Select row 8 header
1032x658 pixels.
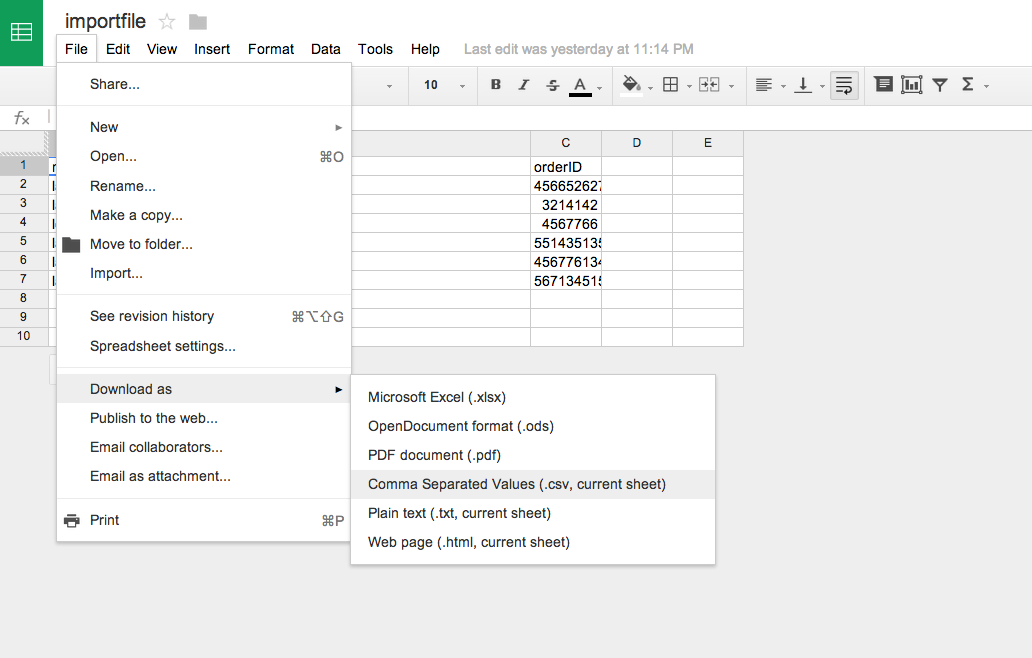pyautogui.click(x=23, y=298)
